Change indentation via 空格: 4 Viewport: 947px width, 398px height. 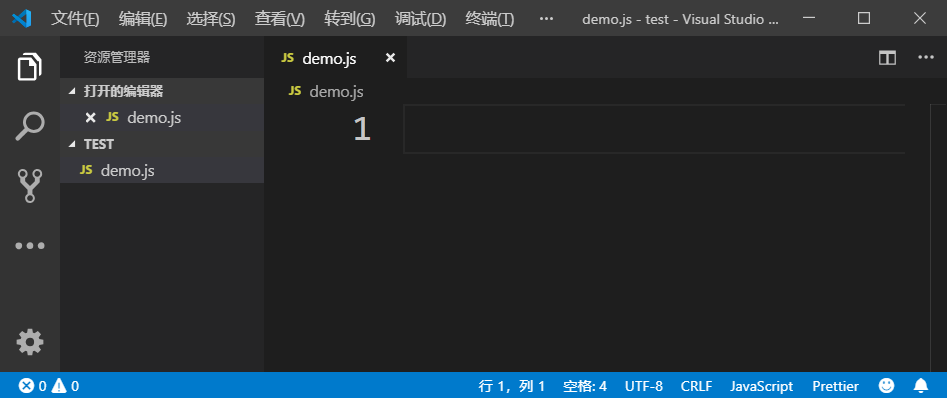coord(585,385)
